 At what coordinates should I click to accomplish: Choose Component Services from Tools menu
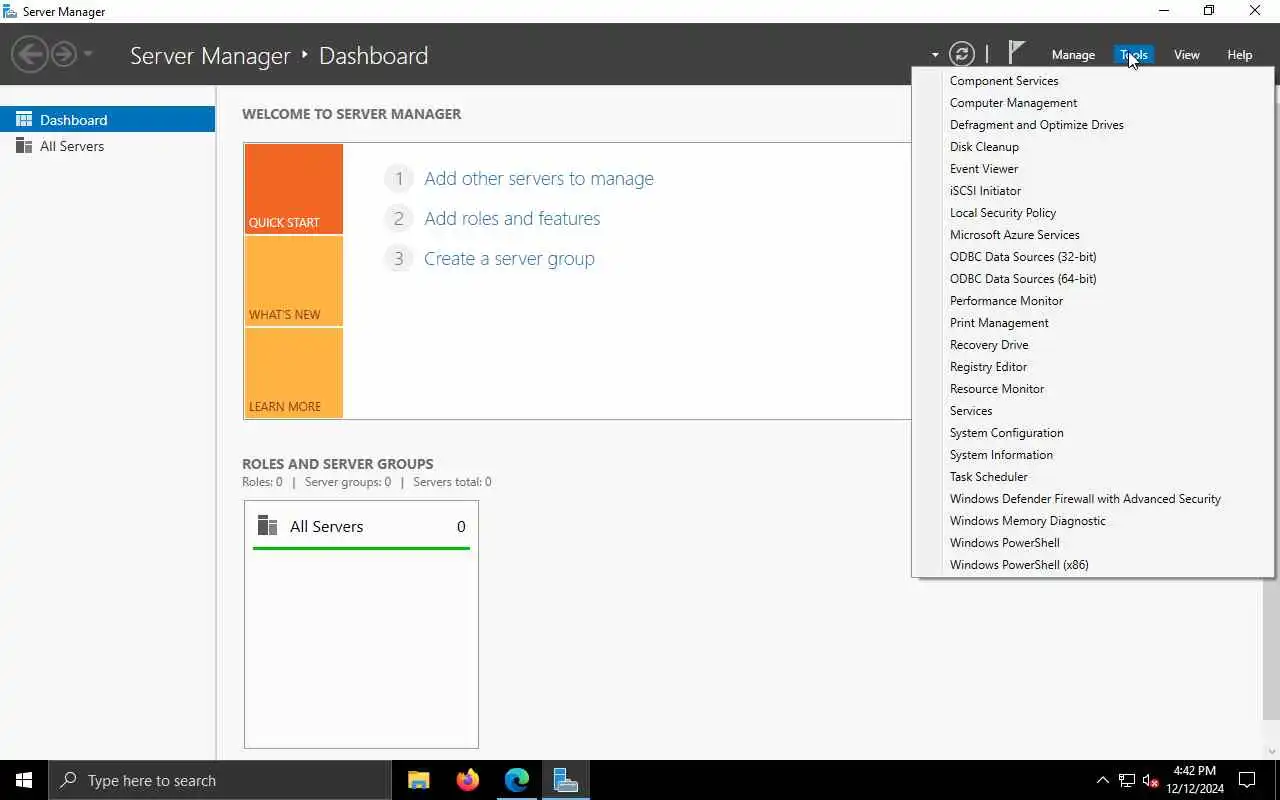[1093, 81]
